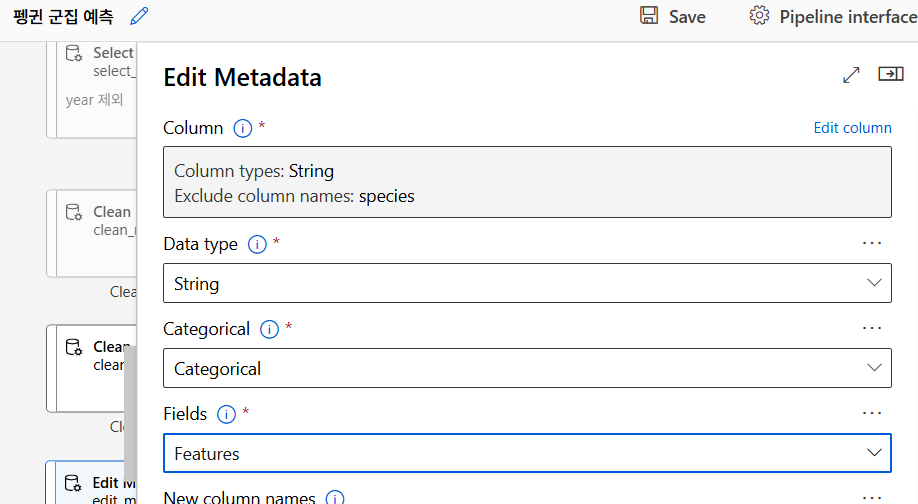918x504 pixels.
Task: Show the info tooltip for Data type
Action: 257,244
